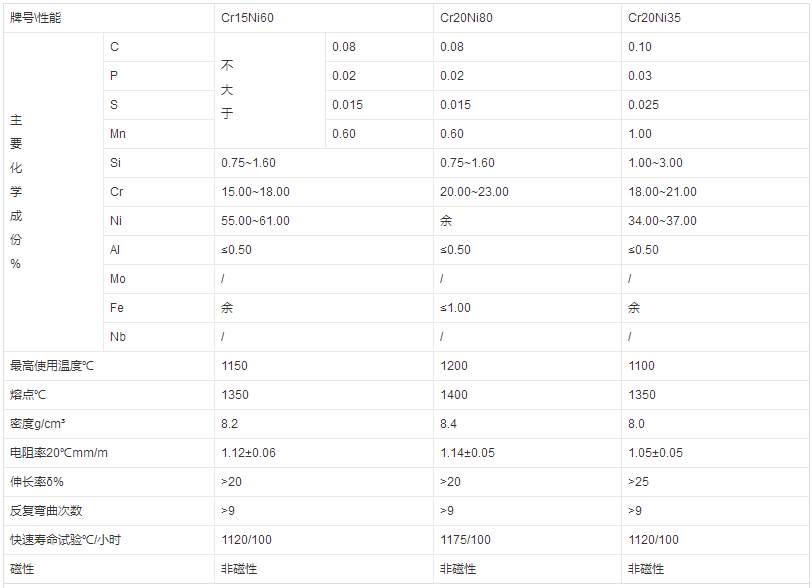Select the >25 elongation value cell
The width and height of the screenshot is (812, 588).
click(638, 482)
